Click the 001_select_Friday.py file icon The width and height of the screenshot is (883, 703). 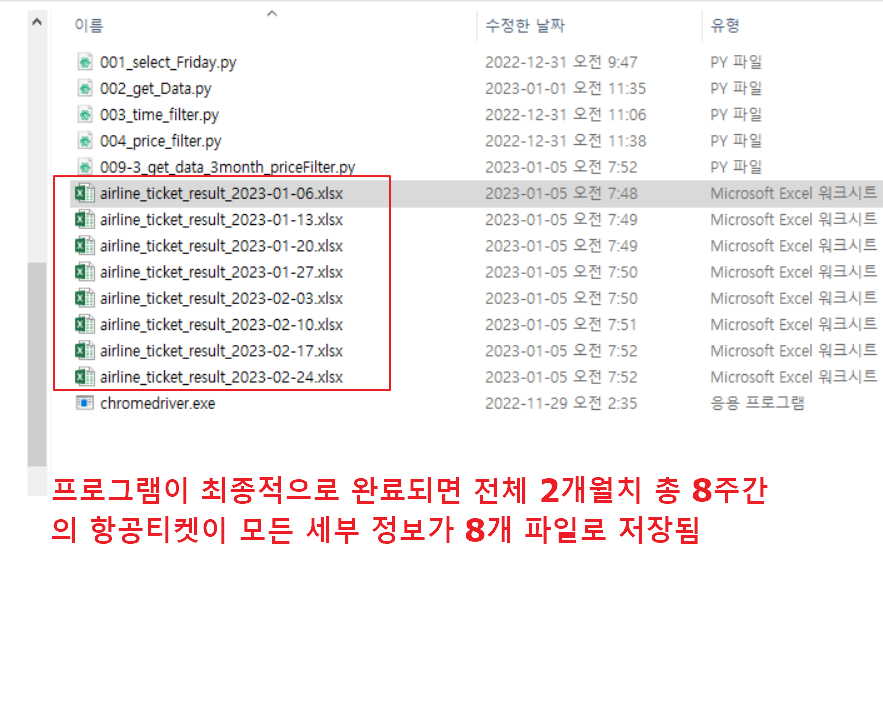click(84, 62)
